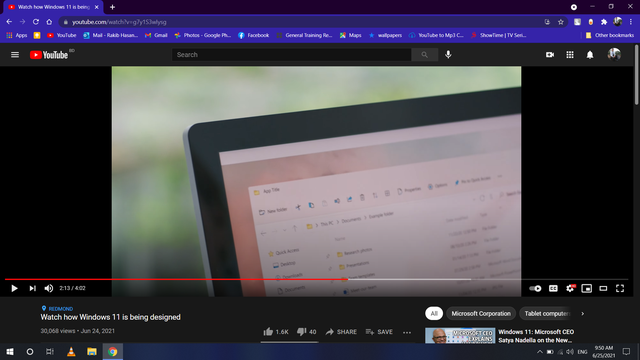Open the YouTube apps grid
The width and height of the screenshot is (640, 360).
click(x=570, y=55)
